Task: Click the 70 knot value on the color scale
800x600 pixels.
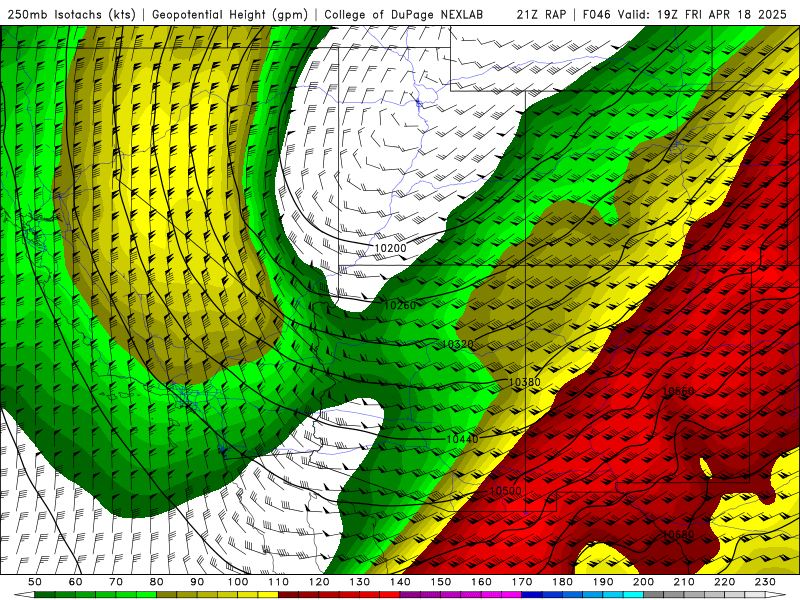Action: click(116, 582)
